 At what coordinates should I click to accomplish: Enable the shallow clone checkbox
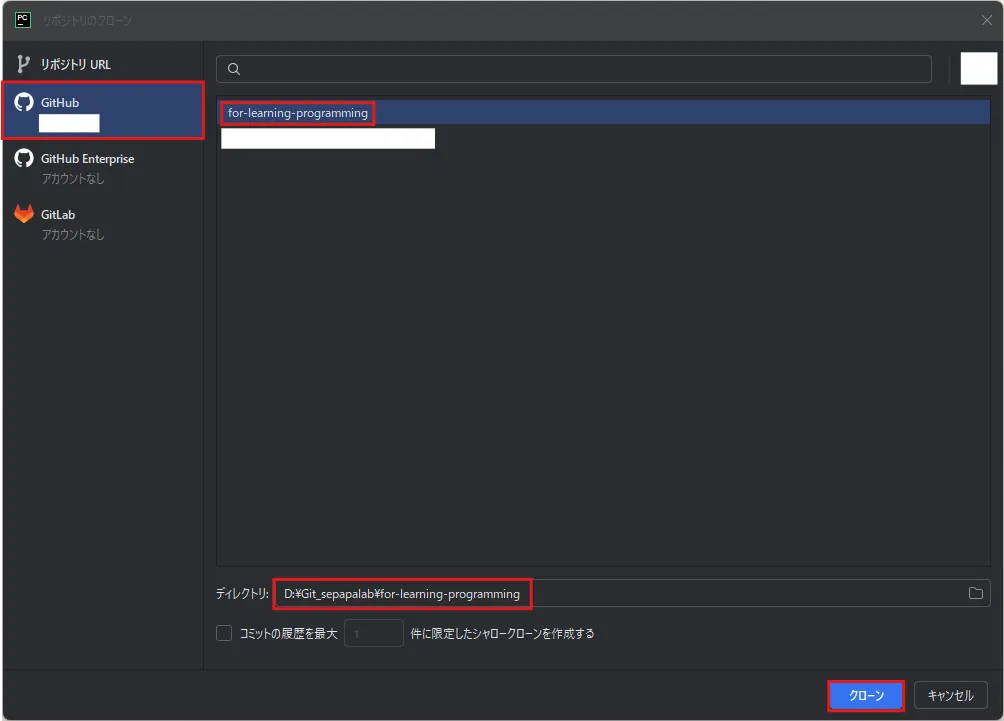click(x=224, y=633)
